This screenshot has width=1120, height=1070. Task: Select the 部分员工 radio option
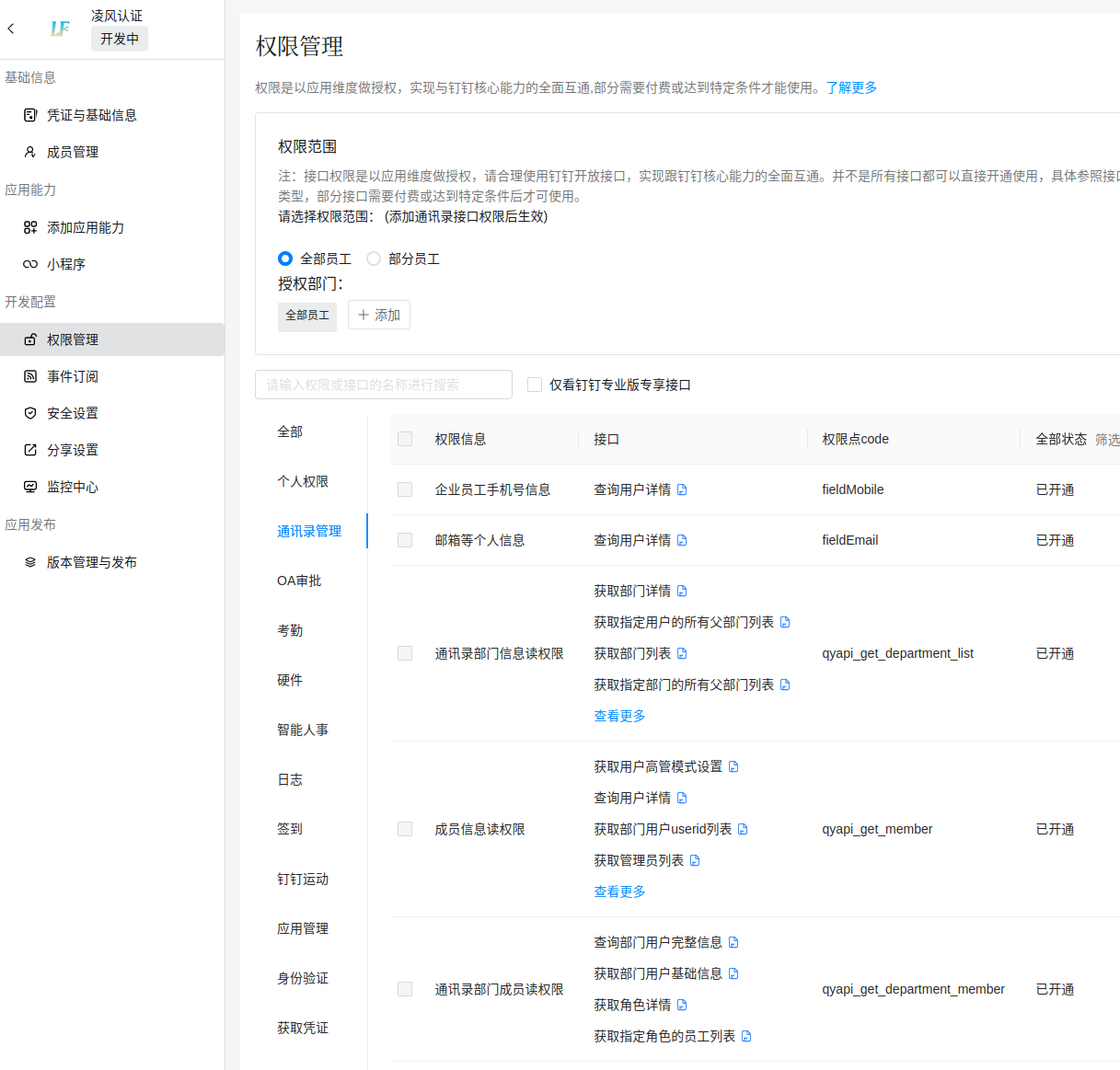374,259
